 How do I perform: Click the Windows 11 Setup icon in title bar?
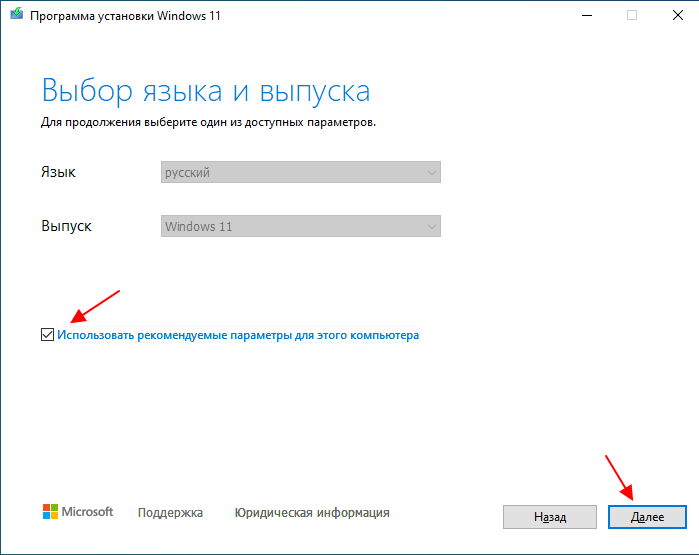16,14
